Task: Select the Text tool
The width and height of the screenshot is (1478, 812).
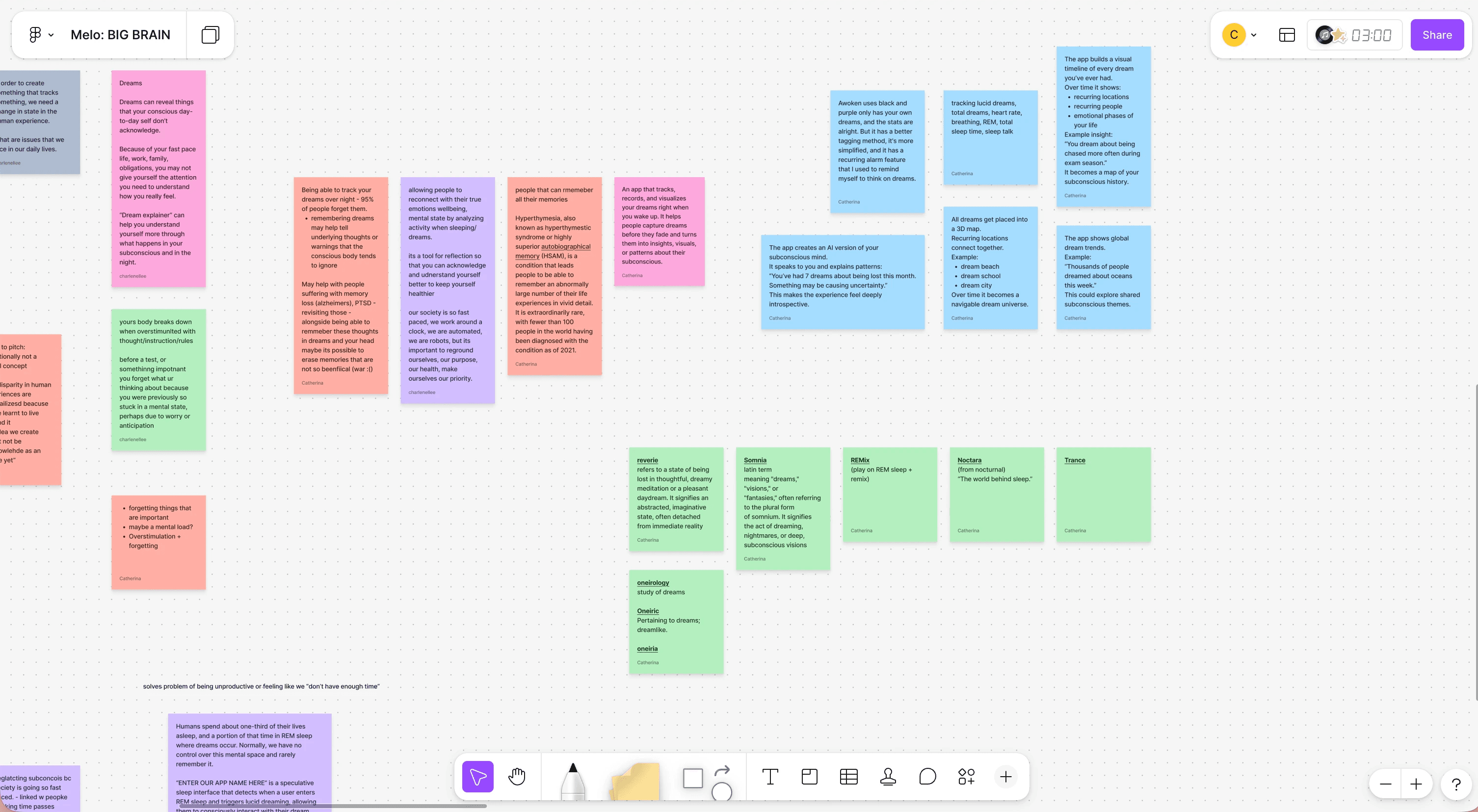Action: [770, 776]
